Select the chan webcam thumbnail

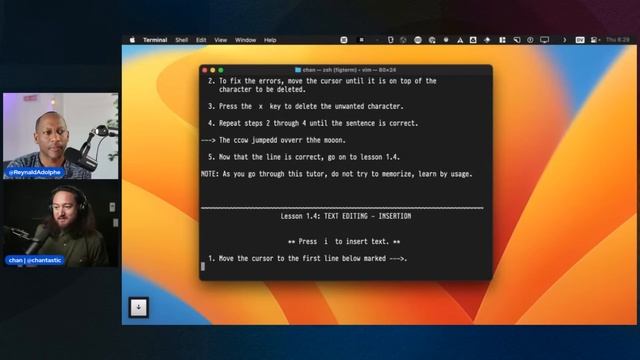tap(61, 224)
